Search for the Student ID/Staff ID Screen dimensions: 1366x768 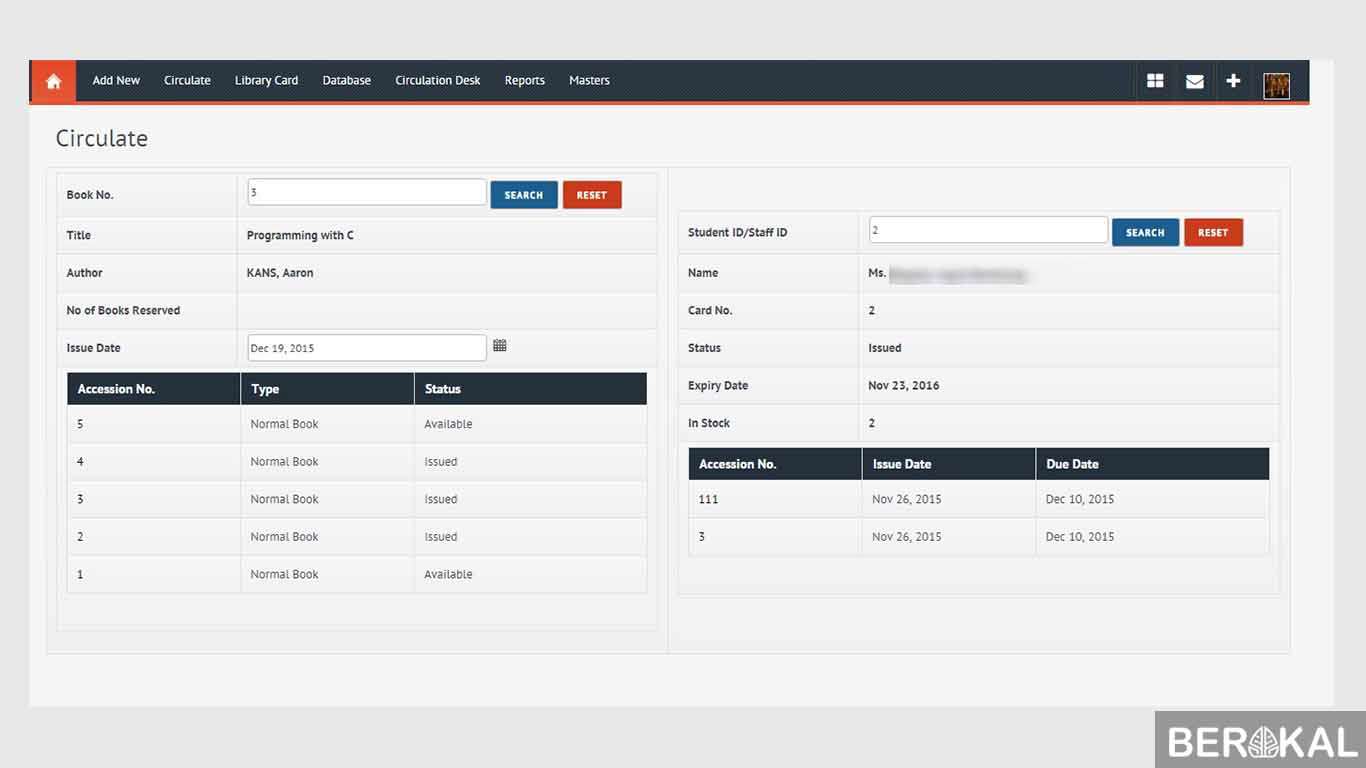(x=1145, y=233)
